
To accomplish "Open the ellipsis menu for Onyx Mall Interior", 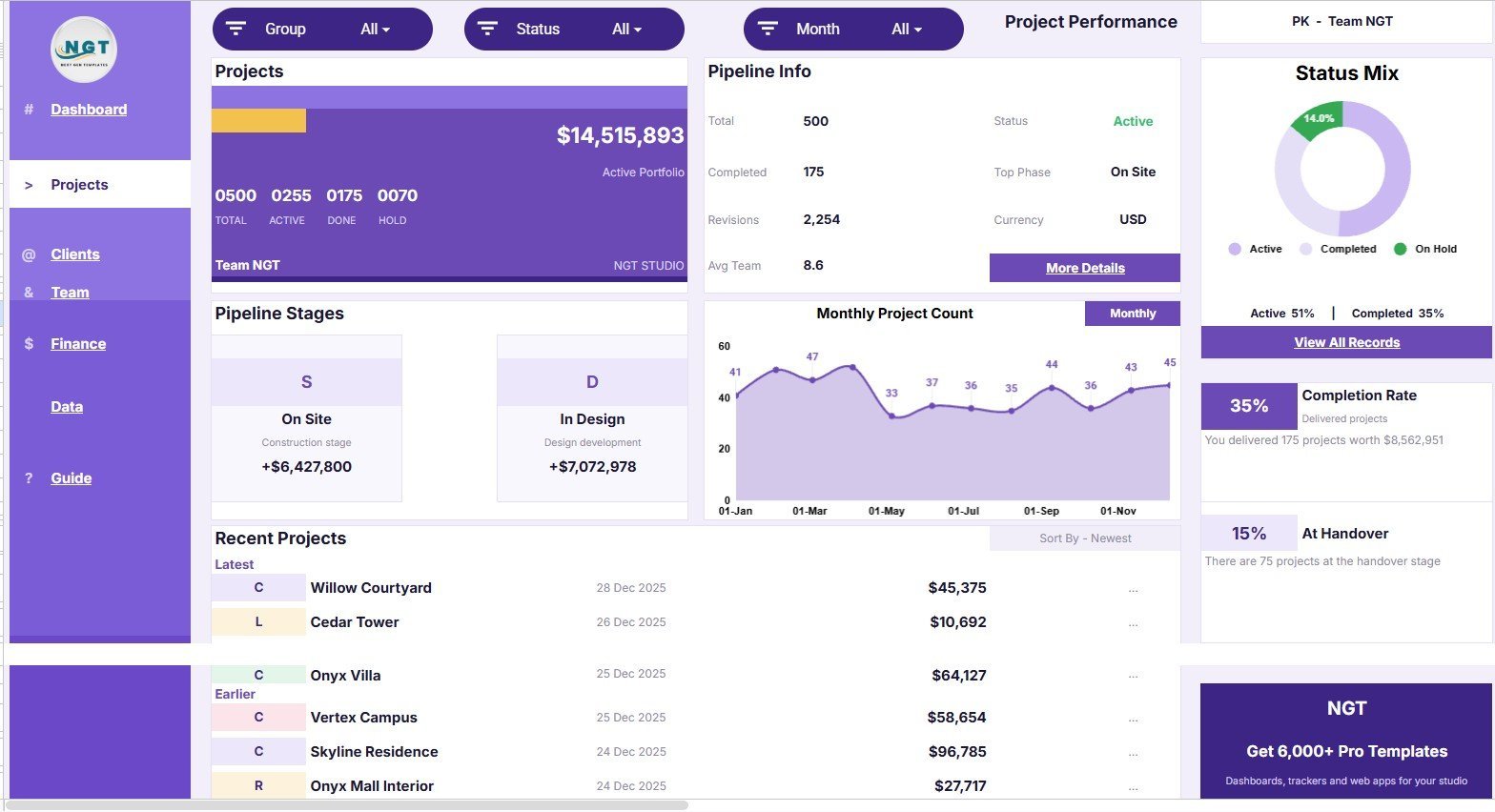I will point(1133,788).
